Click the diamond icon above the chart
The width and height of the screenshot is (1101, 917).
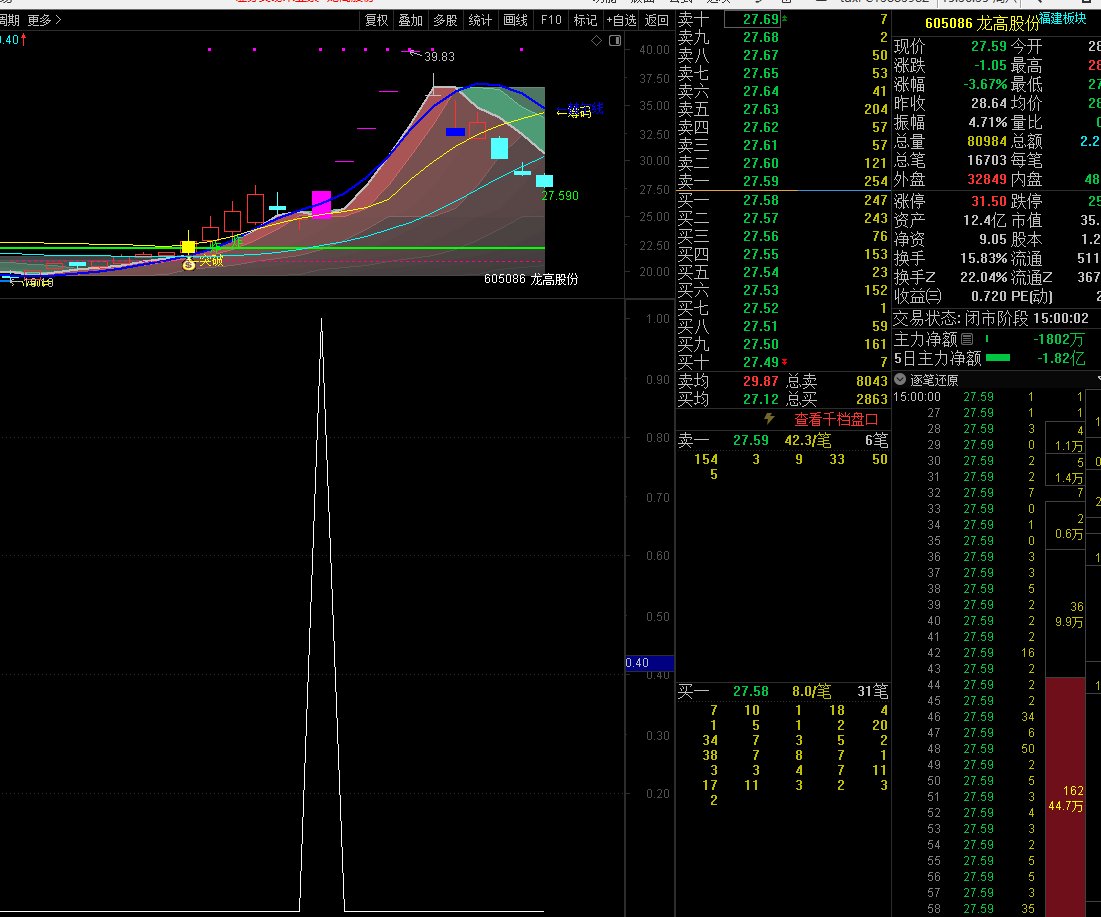(x=597, y=40)
